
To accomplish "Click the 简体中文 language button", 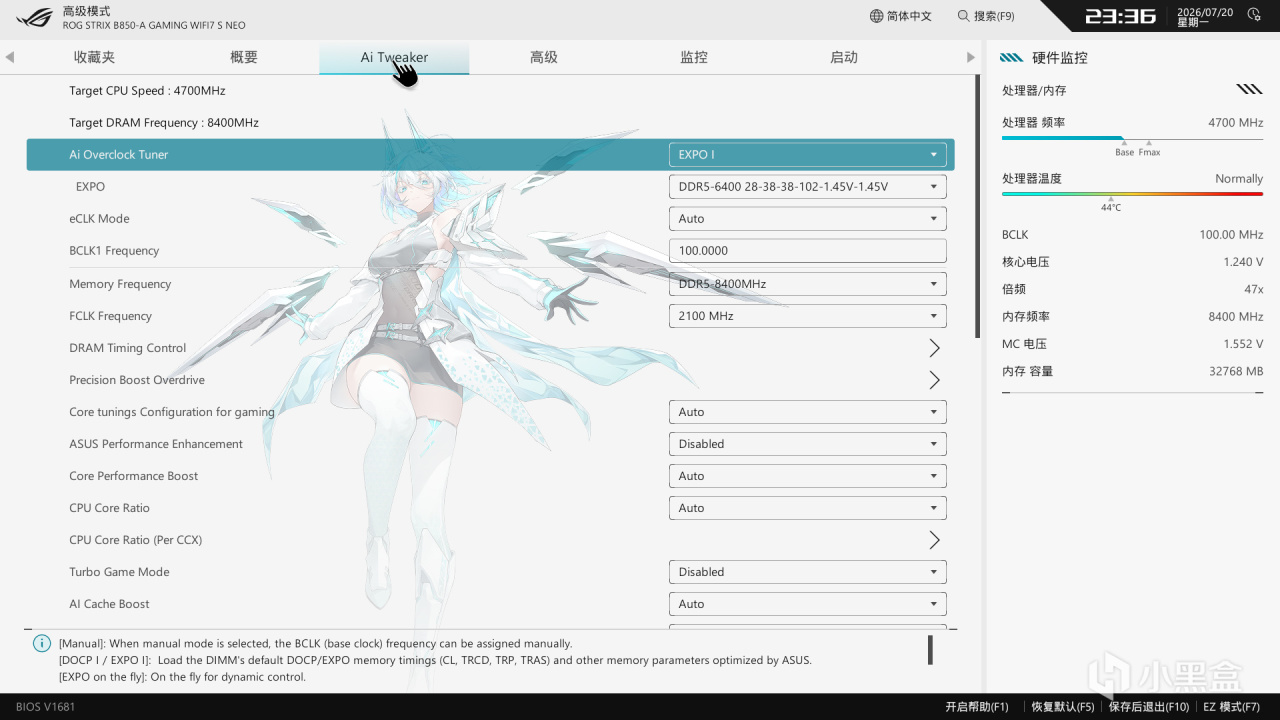I will [x=901, y=16].
